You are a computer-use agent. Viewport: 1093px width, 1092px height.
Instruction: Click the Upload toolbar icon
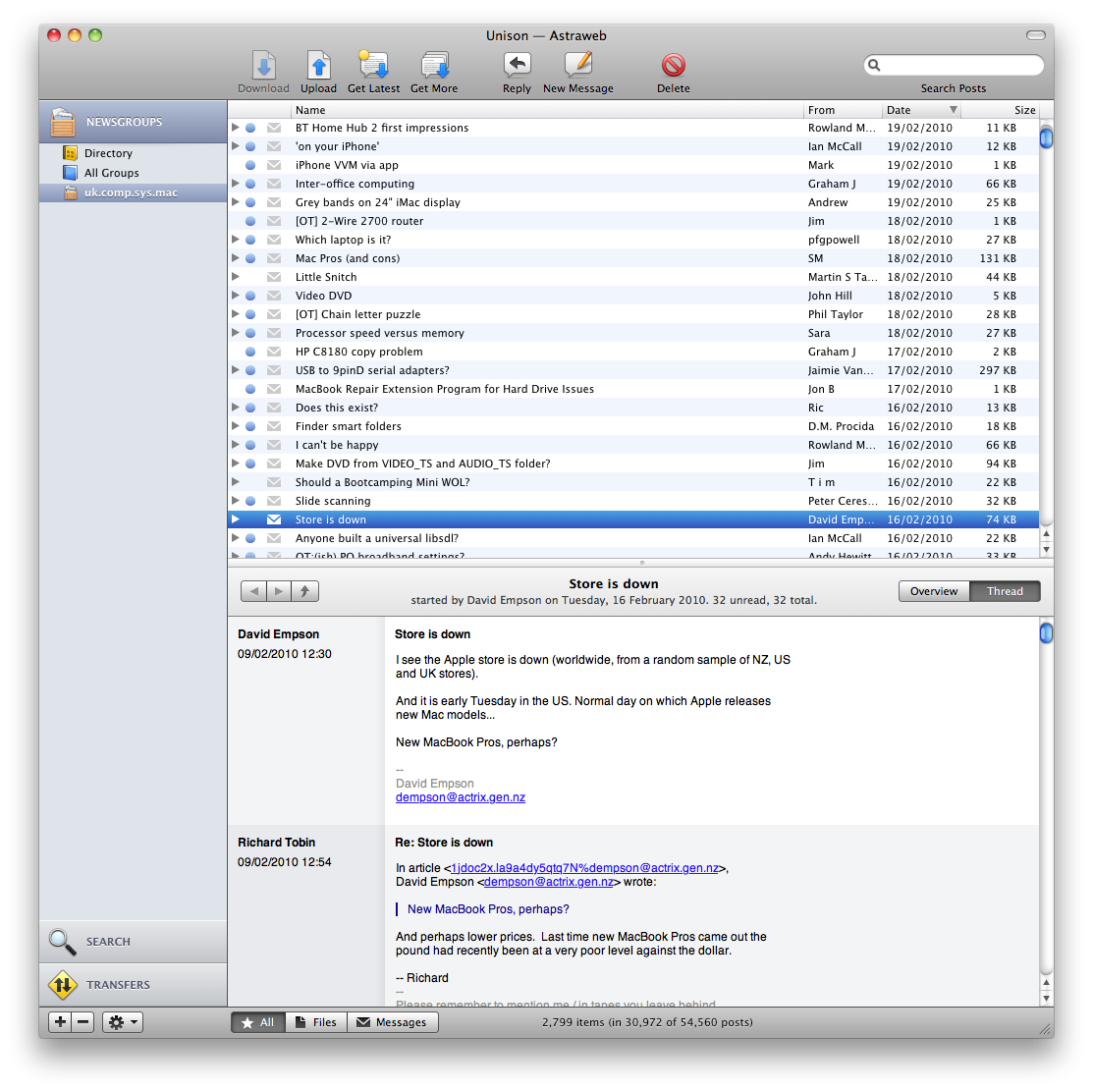tap(318, 66)
